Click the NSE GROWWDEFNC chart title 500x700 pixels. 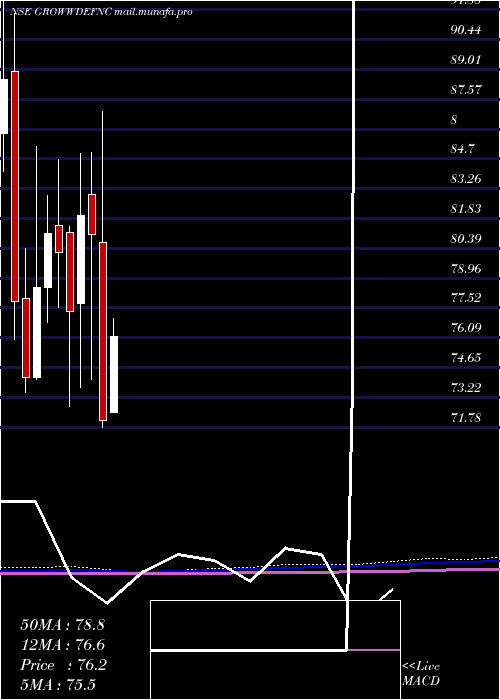click(x=101, y=12)
